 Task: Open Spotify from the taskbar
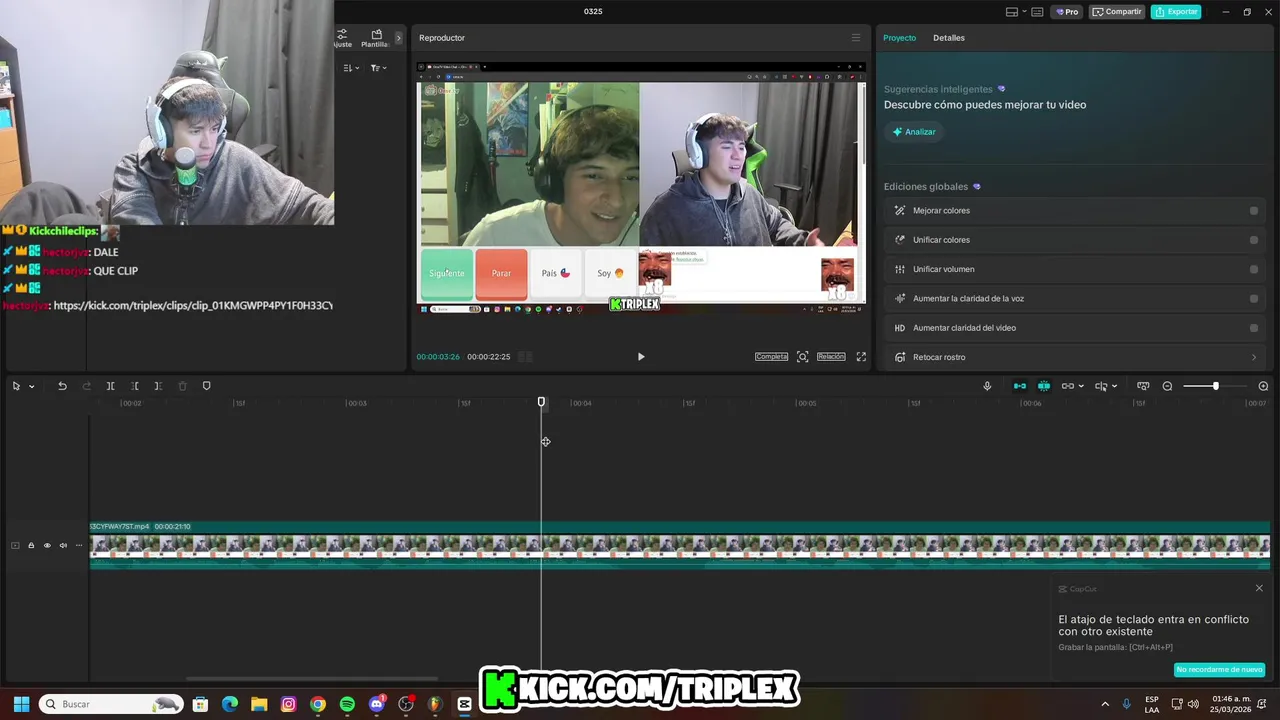coord(347,704)
